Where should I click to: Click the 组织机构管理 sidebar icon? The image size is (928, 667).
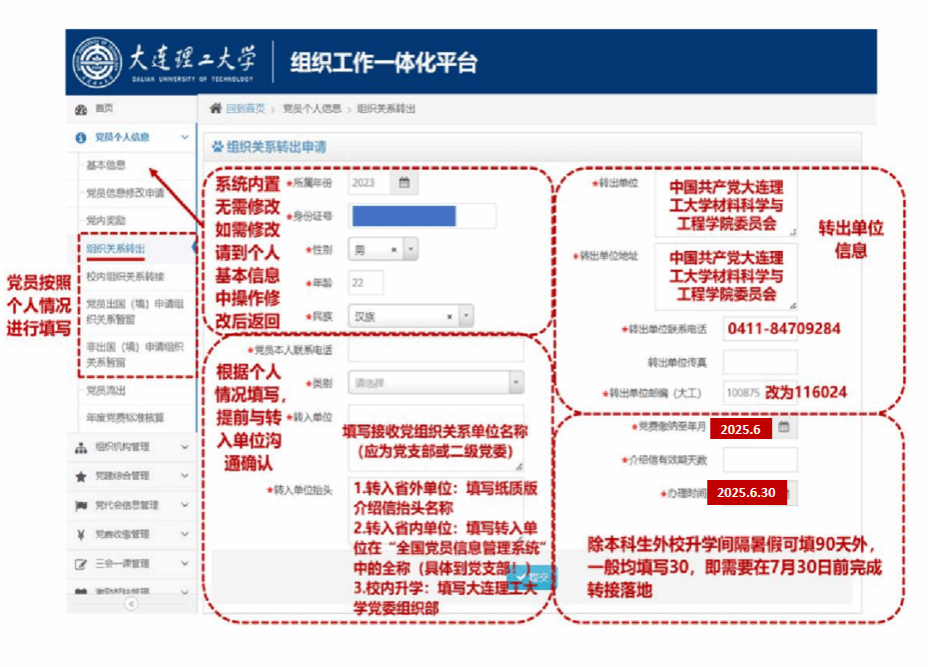pos(81,448)
